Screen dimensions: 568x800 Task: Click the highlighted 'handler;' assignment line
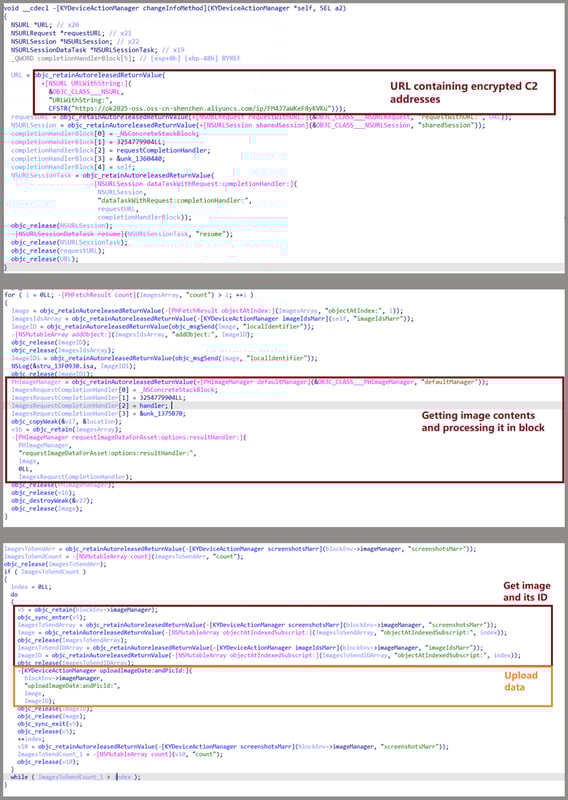tap(89, 406)
